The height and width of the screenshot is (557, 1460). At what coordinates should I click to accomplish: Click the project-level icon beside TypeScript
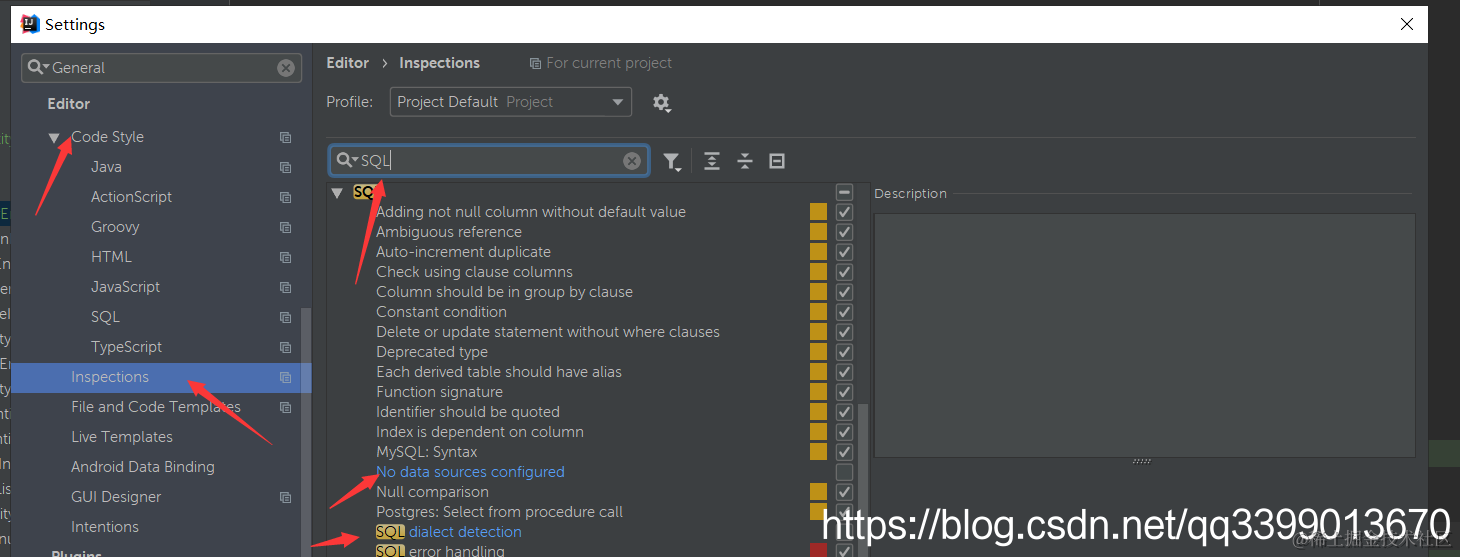point(286,347)
